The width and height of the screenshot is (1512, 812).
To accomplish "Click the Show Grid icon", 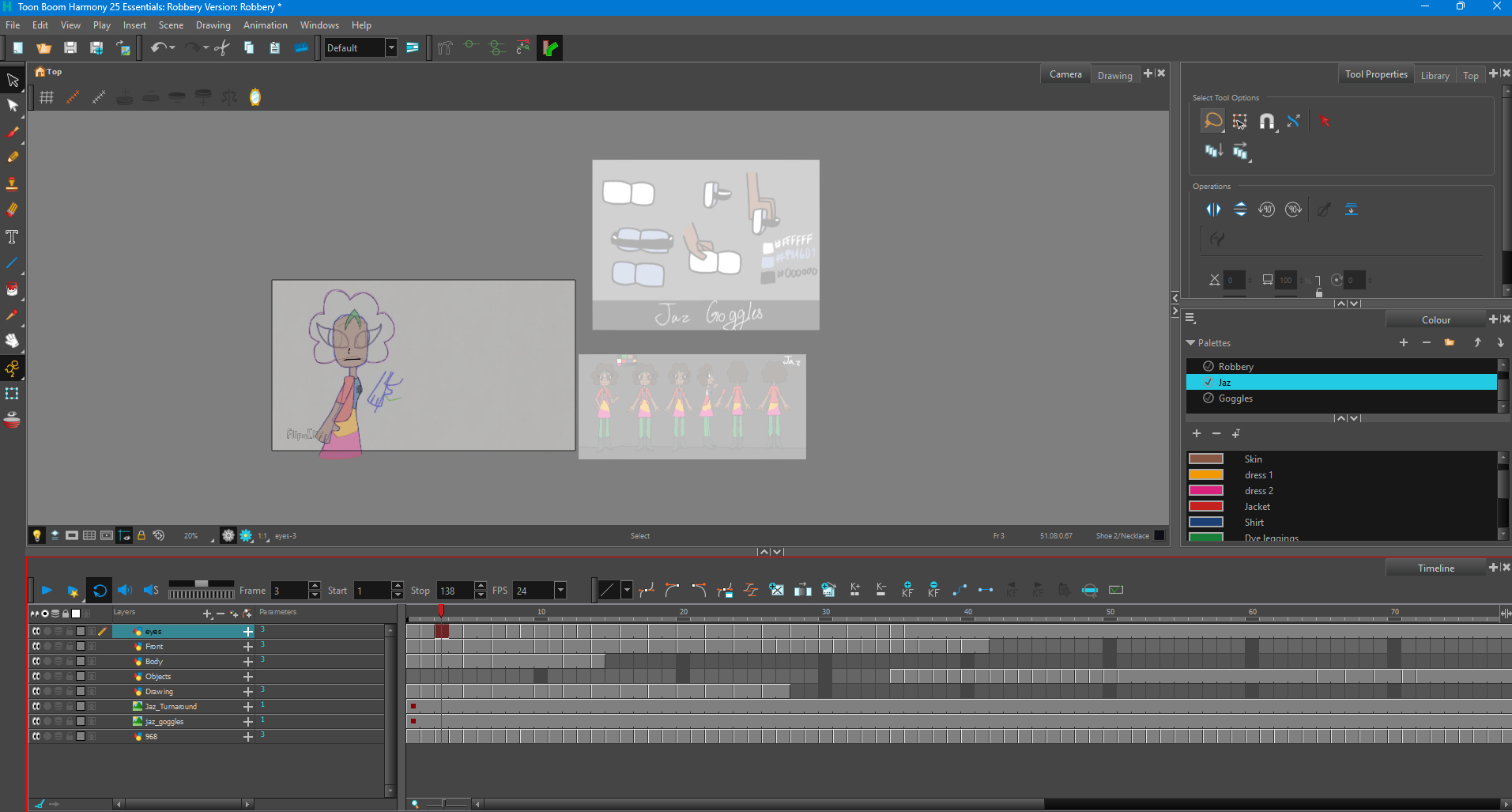I will [47, 97].
